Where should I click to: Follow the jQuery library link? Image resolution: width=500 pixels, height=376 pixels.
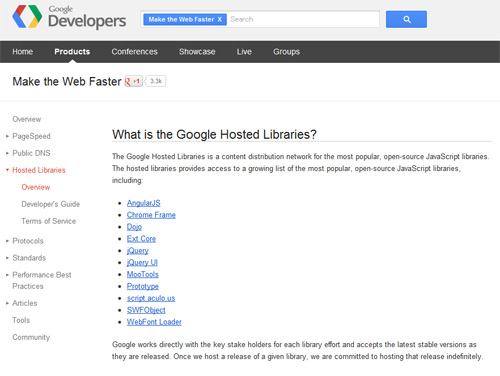pos(138,251)
